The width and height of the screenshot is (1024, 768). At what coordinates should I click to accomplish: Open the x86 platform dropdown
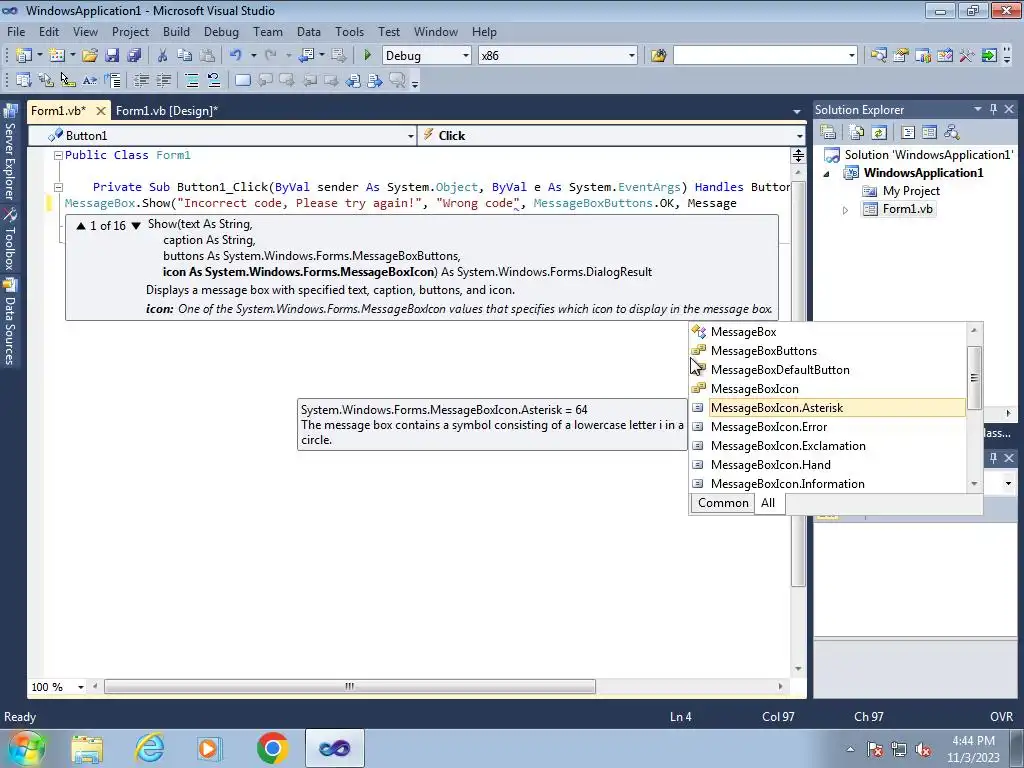tap(632, 56)
